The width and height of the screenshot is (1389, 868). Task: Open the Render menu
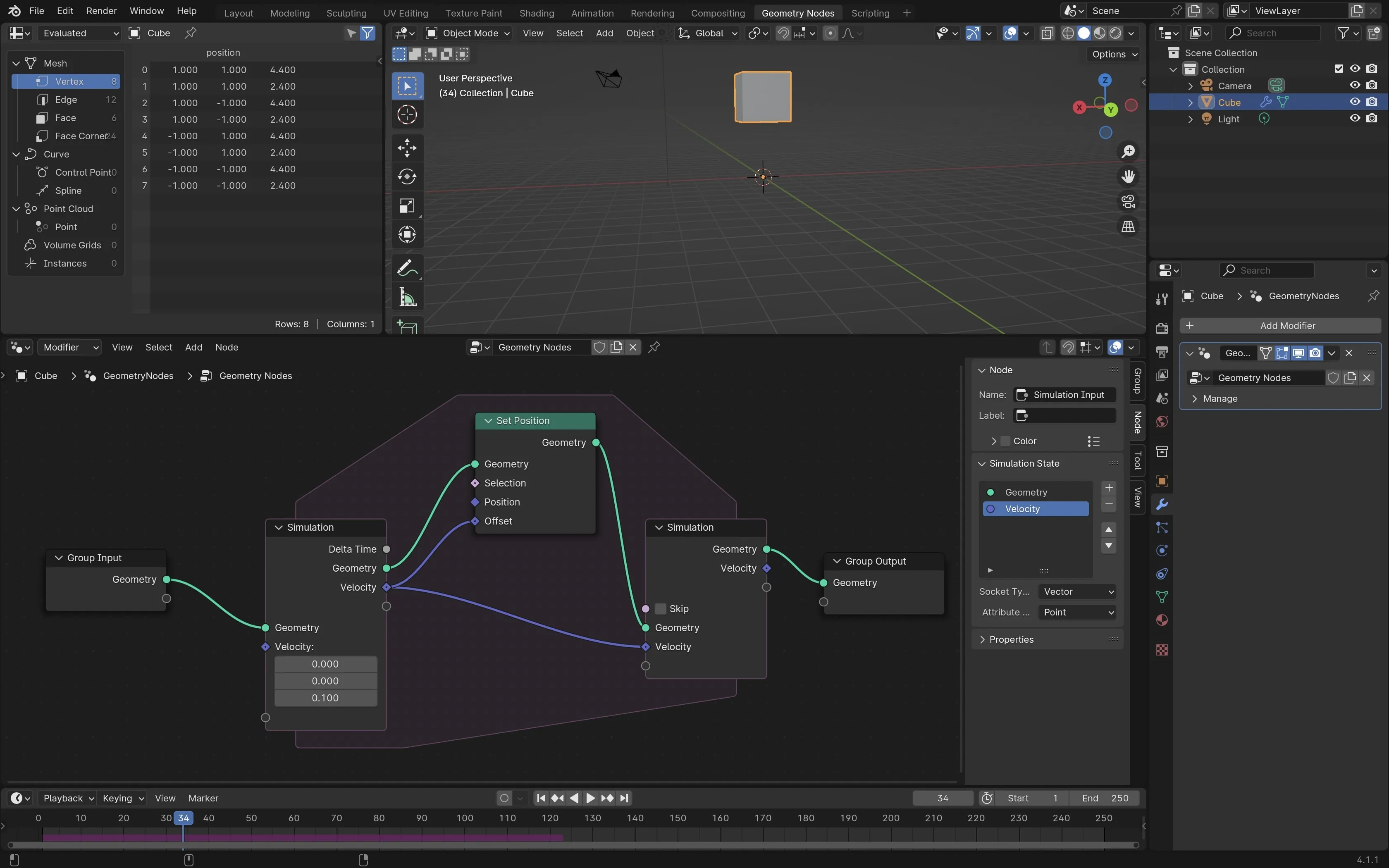coord(101,11)
